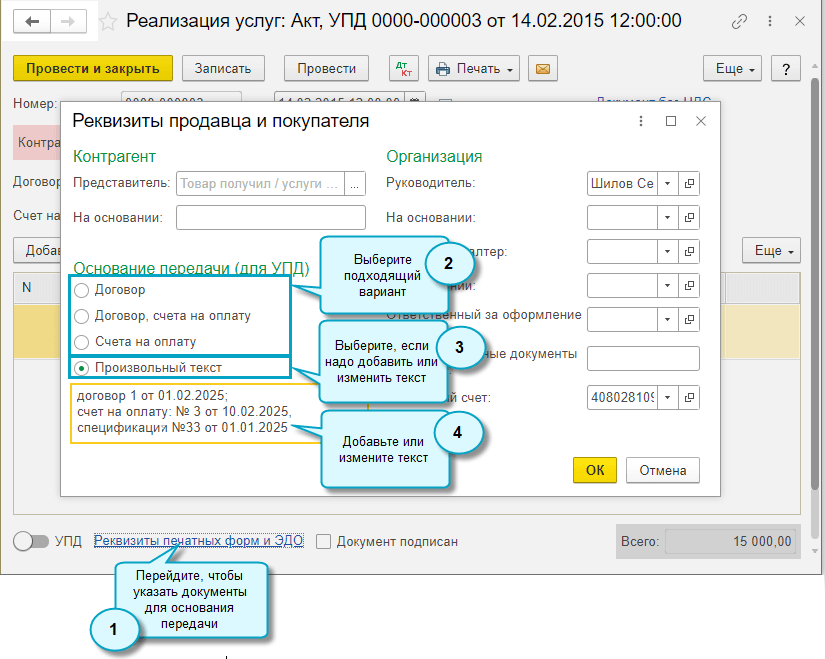The width and height of the screenshot is (825, 659).
Task: Click the envelope email icon
Action: [543, 69]
